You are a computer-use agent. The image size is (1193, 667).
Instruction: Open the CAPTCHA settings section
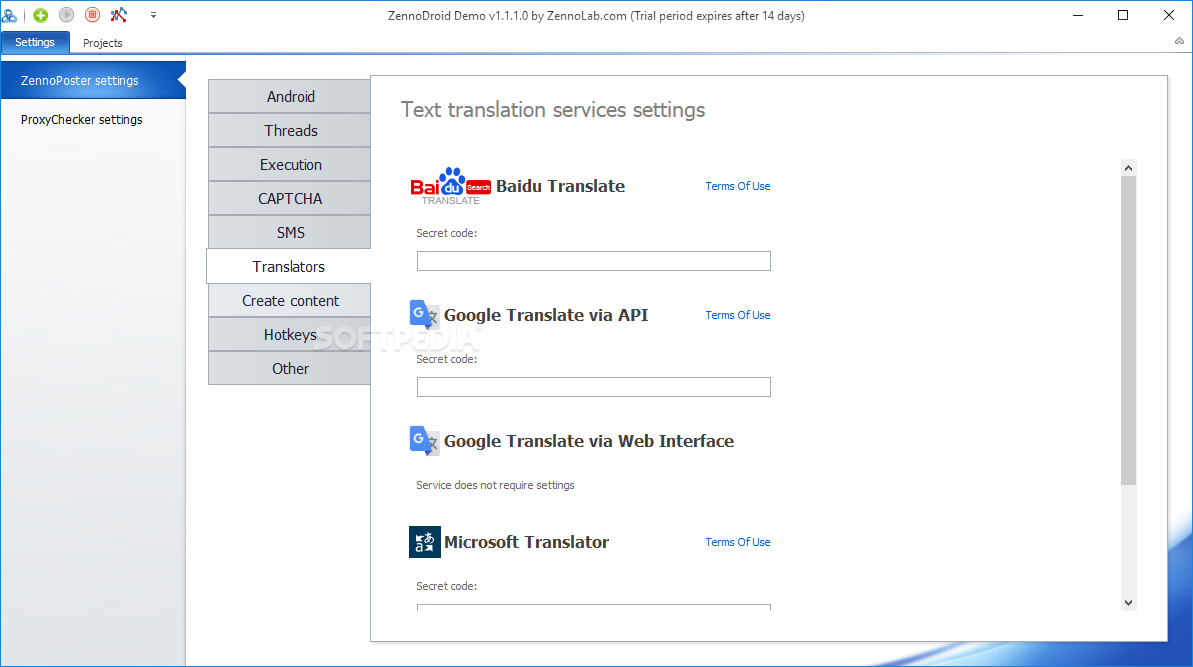pos(290,199)
